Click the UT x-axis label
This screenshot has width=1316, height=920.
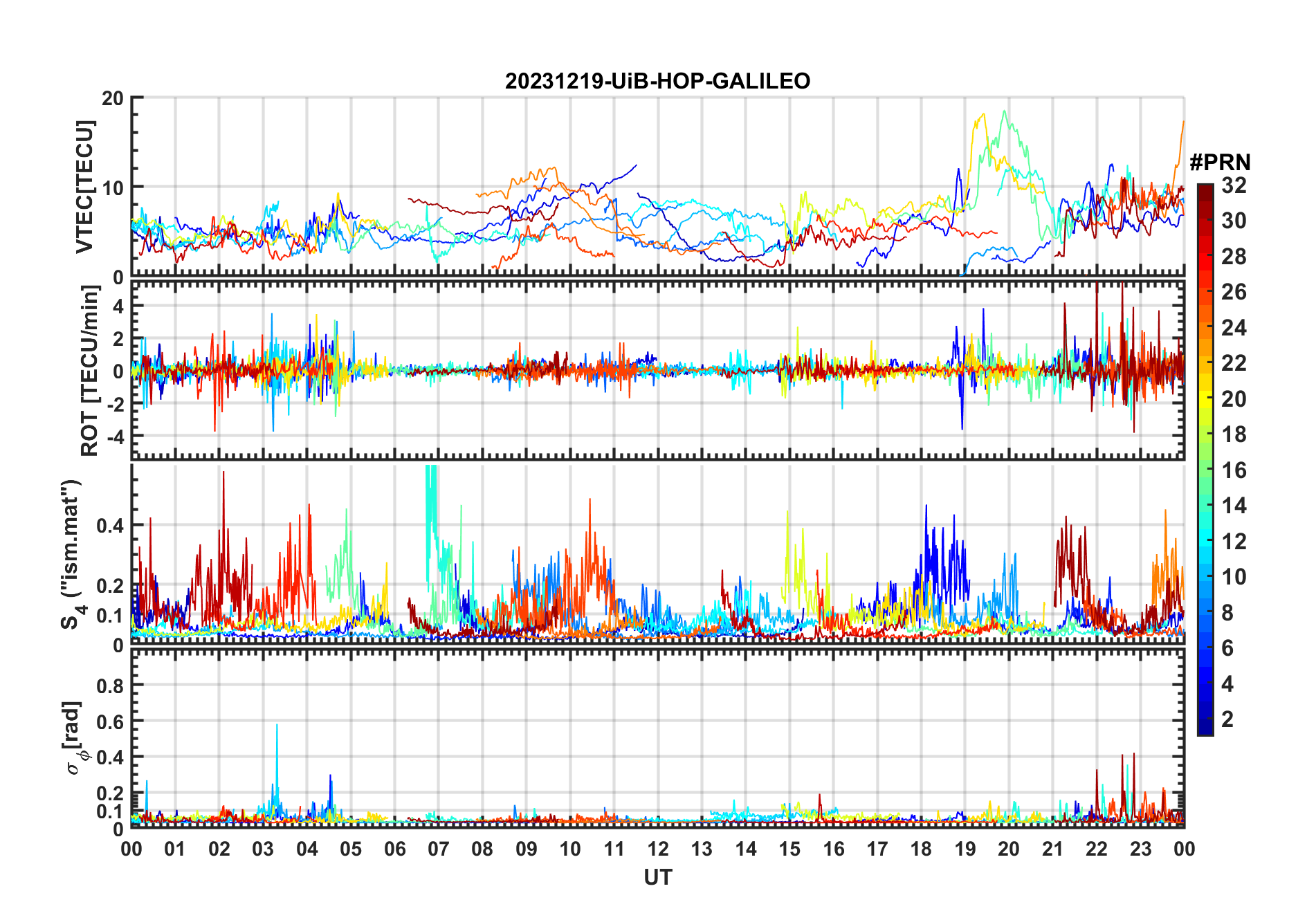click(657, 877)
